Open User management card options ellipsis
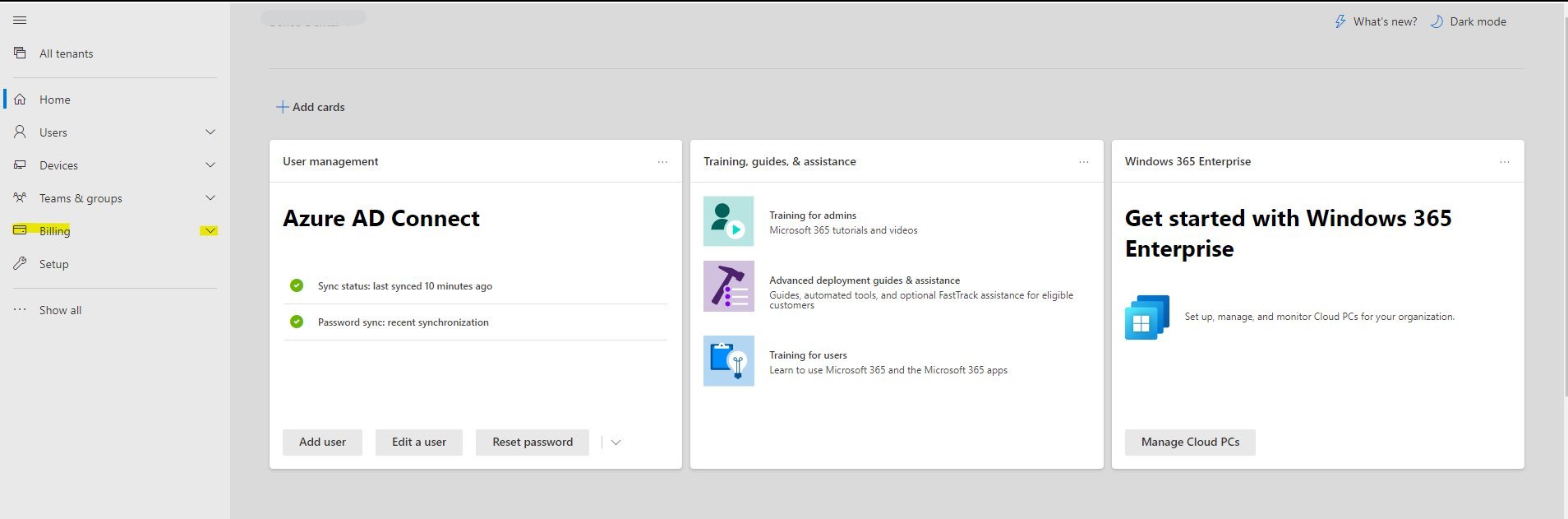The height and width of the screenshot is (519, 1568). point(662,162)
